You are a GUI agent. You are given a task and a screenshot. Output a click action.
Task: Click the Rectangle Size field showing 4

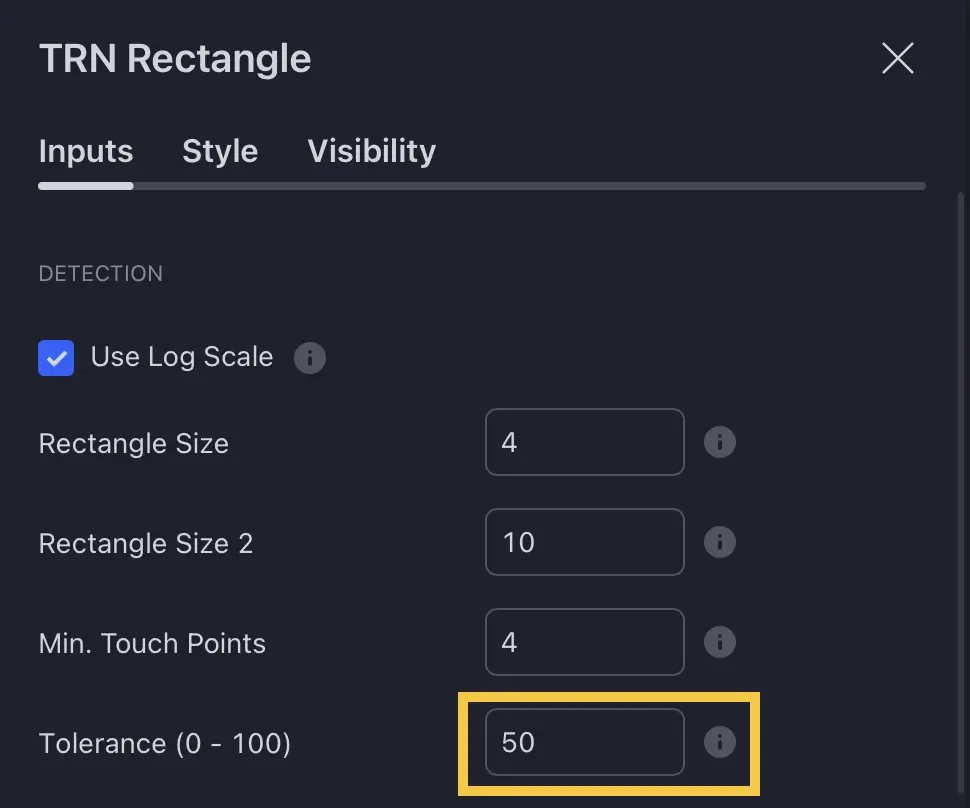584,442
